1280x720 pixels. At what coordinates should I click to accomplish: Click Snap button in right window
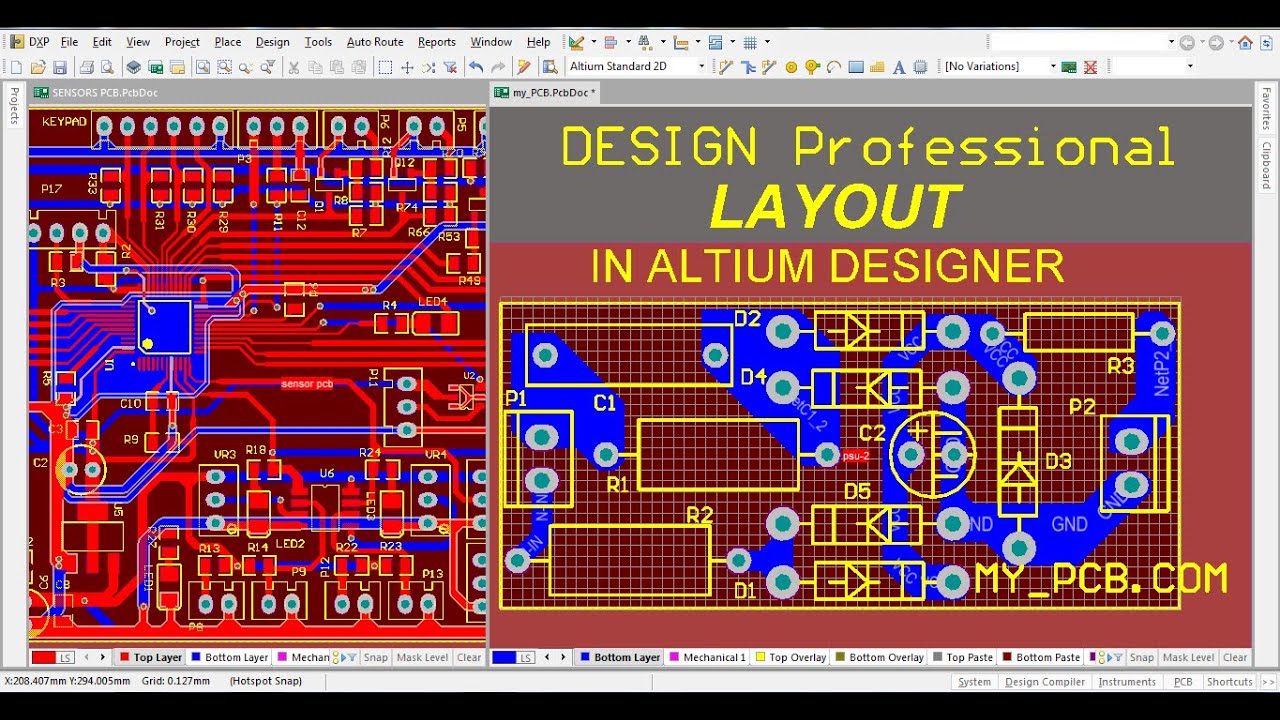(1141, 657)
